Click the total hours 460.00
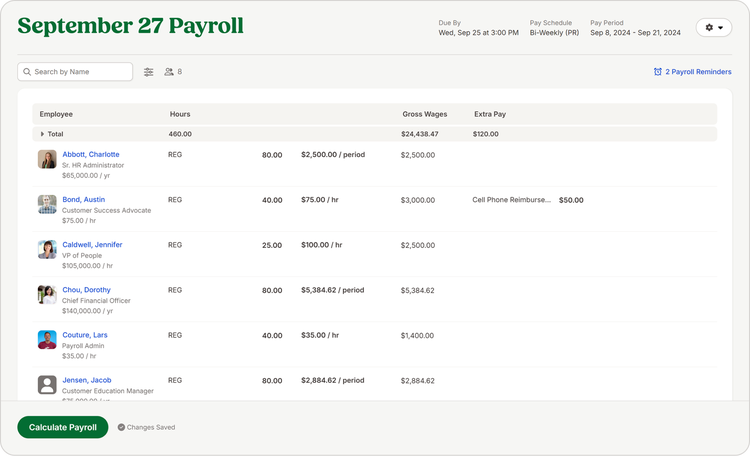Viewport: 750px width, 456px height. [180, 134]
